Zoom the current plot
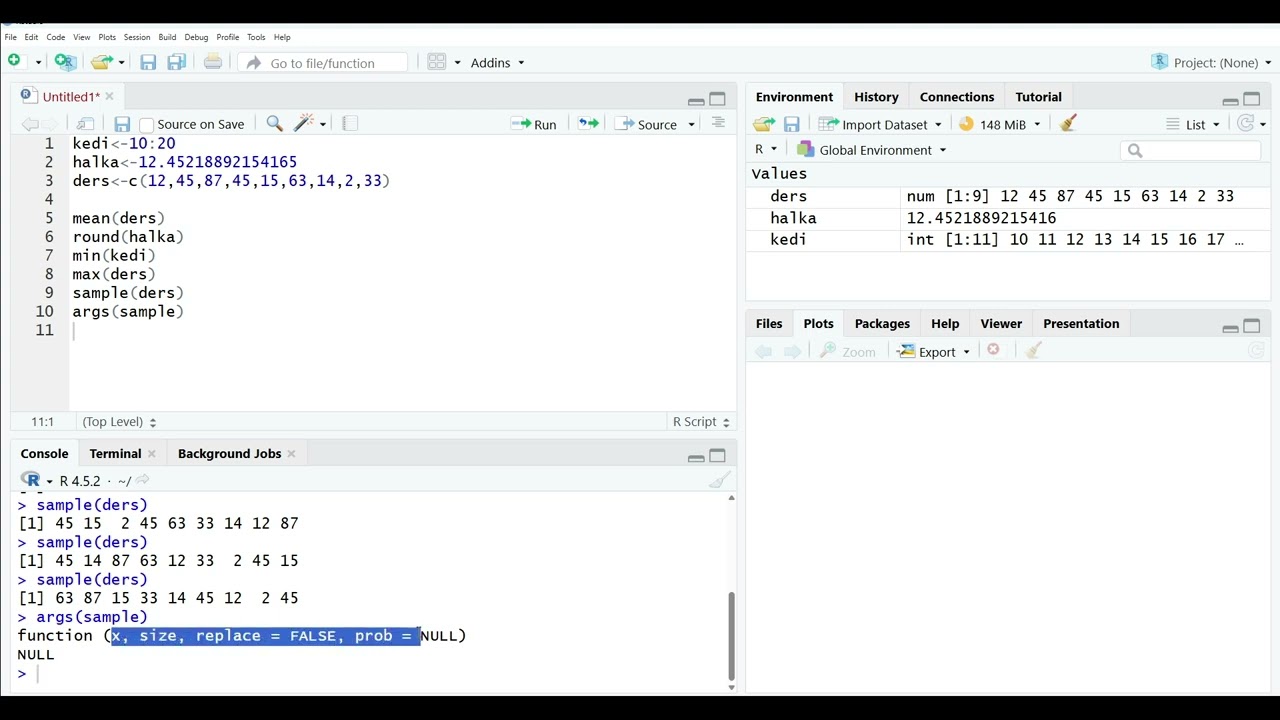This screenshot has height=720, width=1280. [847, 351]
